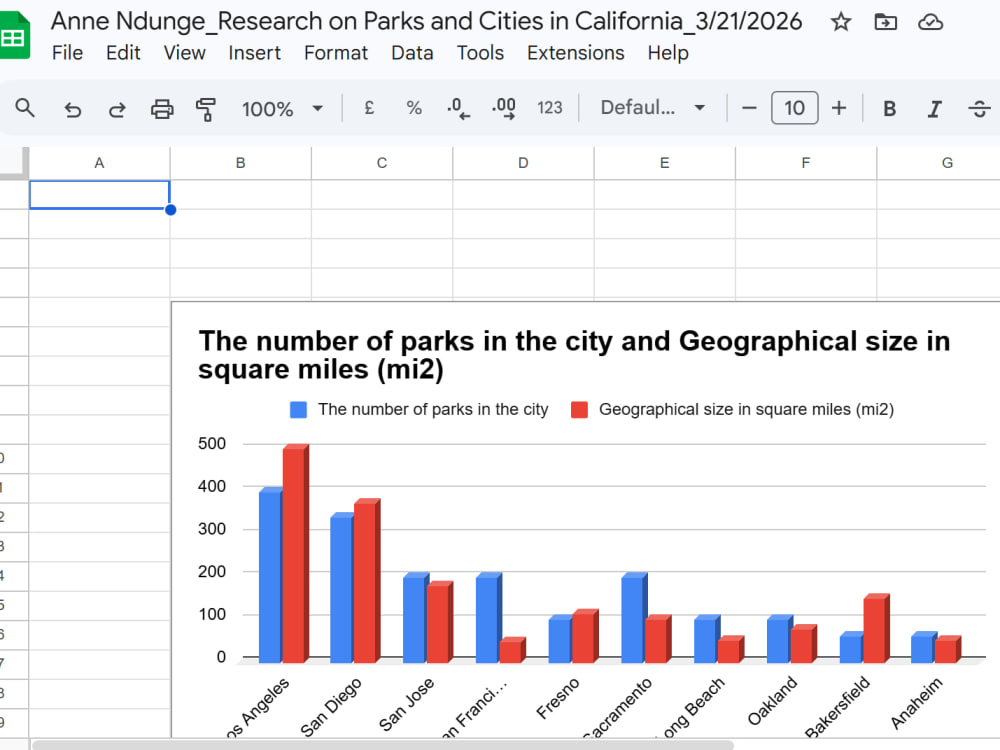Click the search menus magnifier icon
This screenshot has height=750, width=1000.
coord(25,108)
